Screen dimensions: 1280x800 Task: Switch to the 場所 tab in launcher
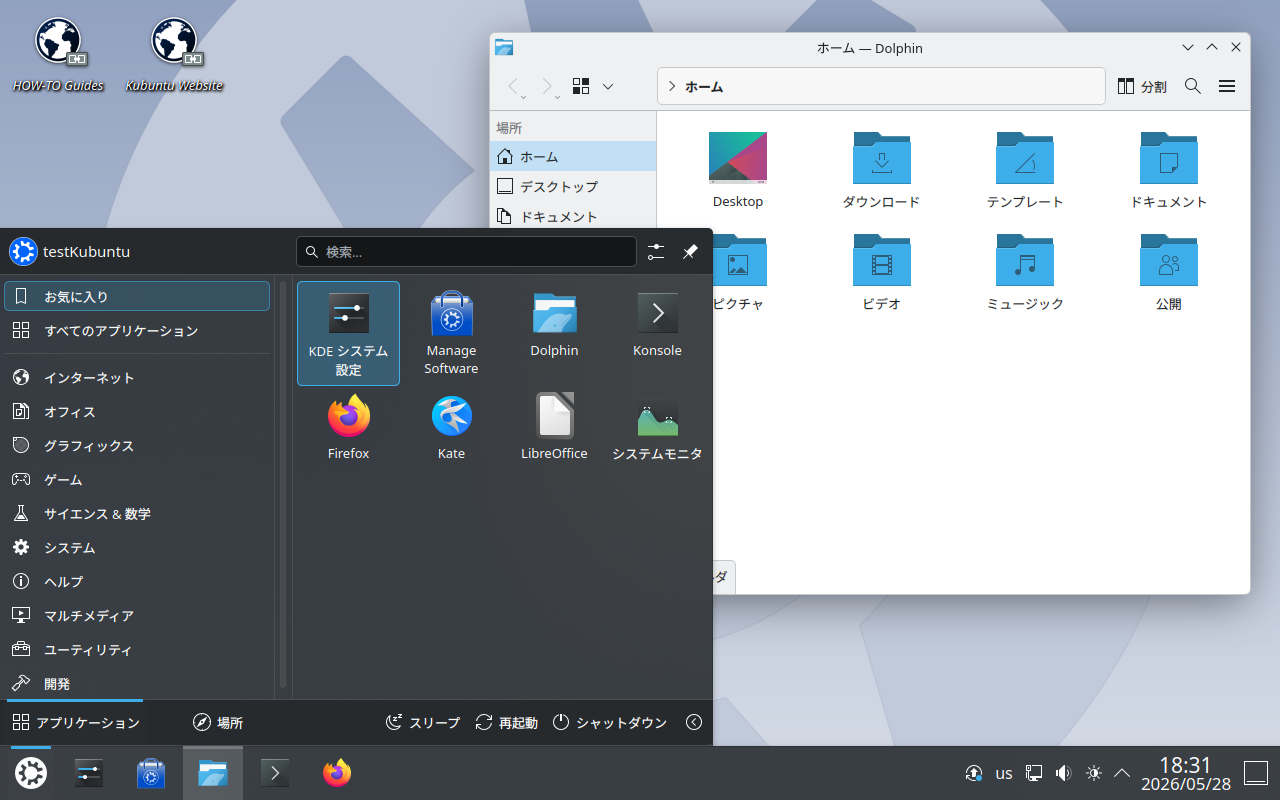point(218,722)
